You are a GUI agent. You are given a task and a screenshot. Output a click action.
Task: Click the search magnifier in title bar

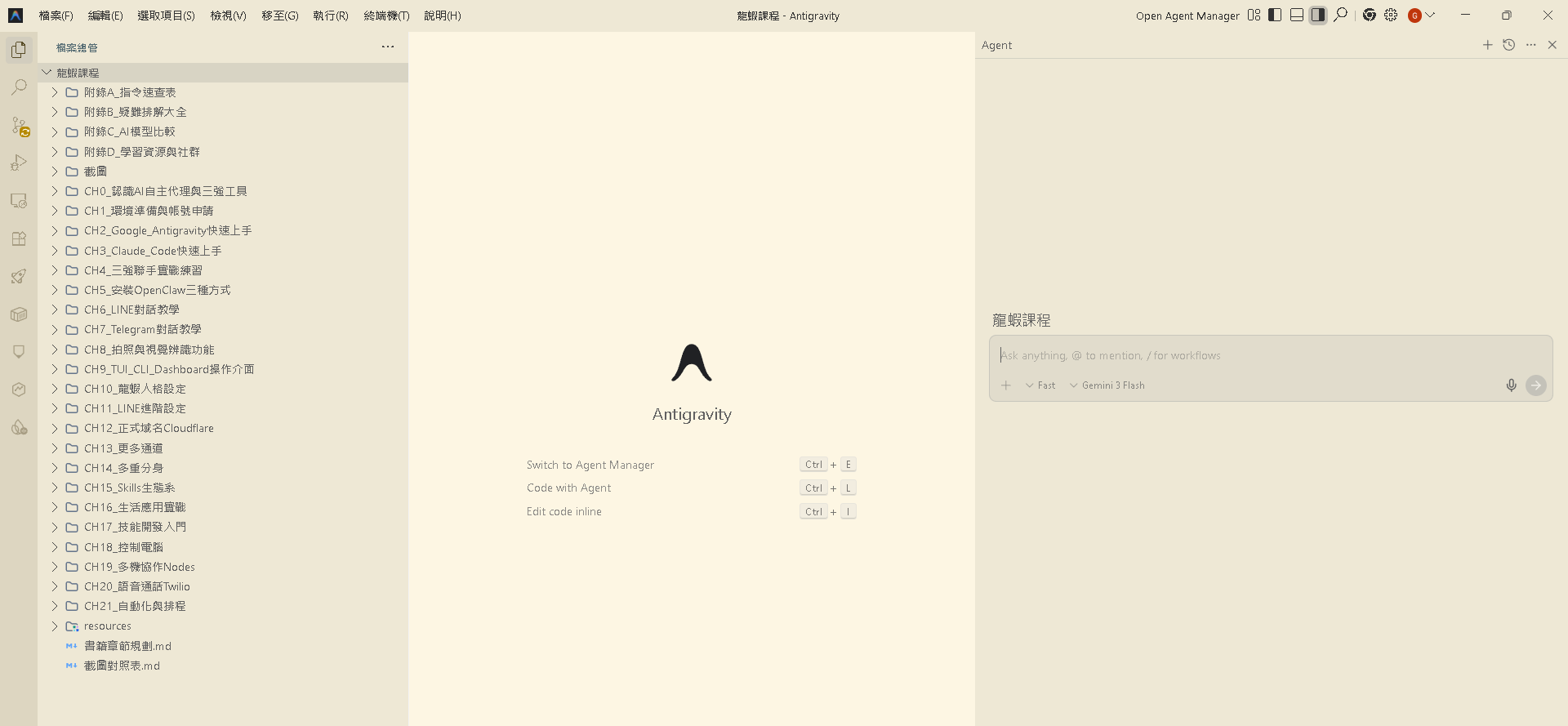[1340, 15]
